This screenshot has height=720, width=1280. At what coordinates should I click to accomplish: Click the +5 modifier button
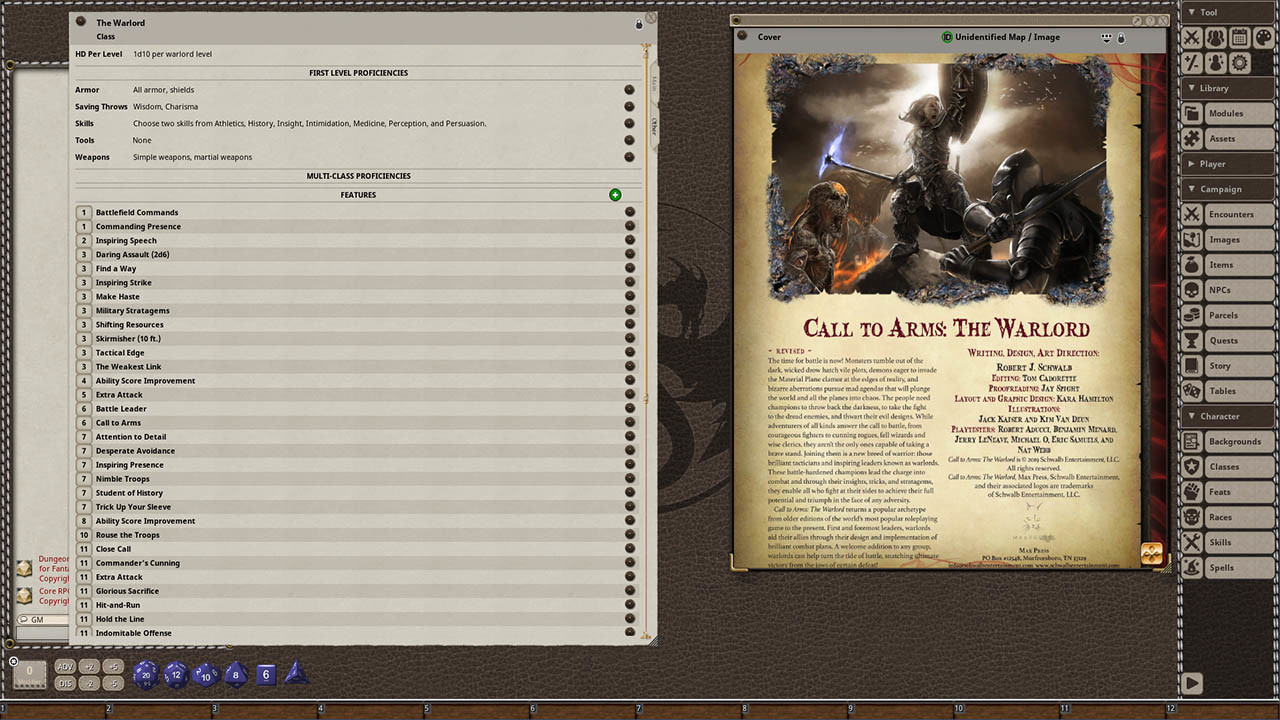click(x=114, y=667)
